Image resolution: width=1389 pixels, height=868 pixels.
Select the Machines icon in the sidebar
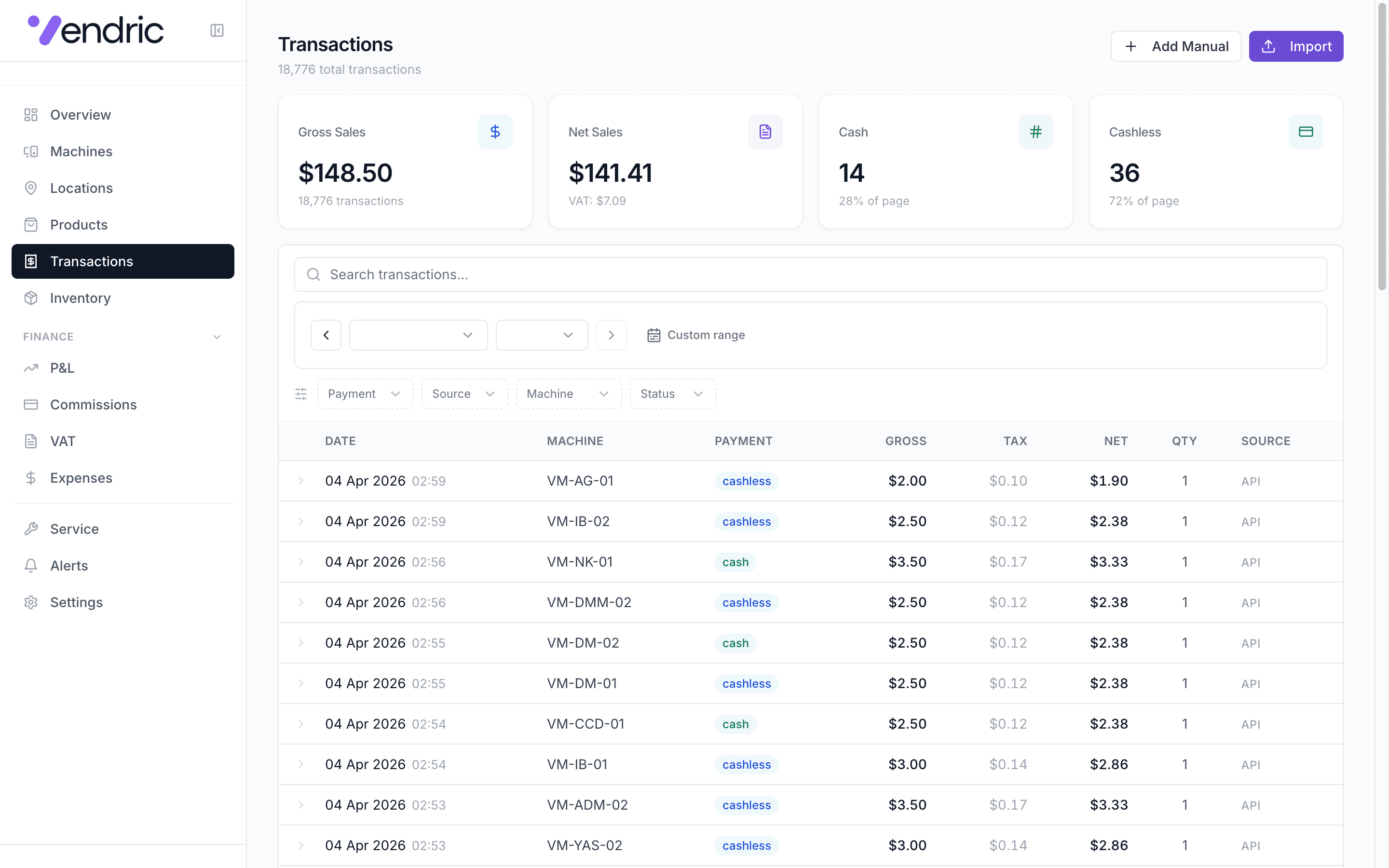point(31,151)
